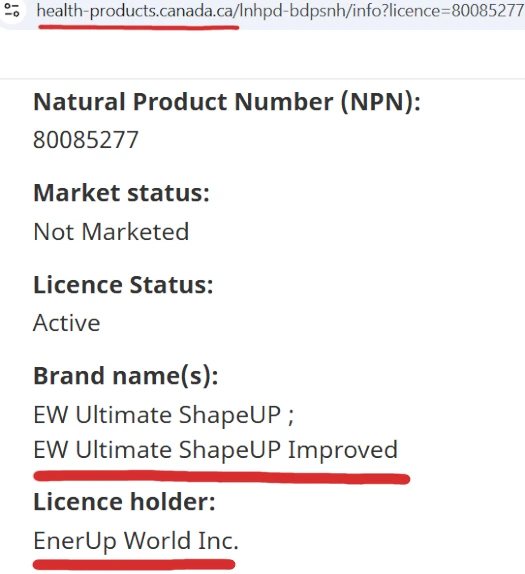
Task: Select the Not Marketed text
Action: [111, 232]
